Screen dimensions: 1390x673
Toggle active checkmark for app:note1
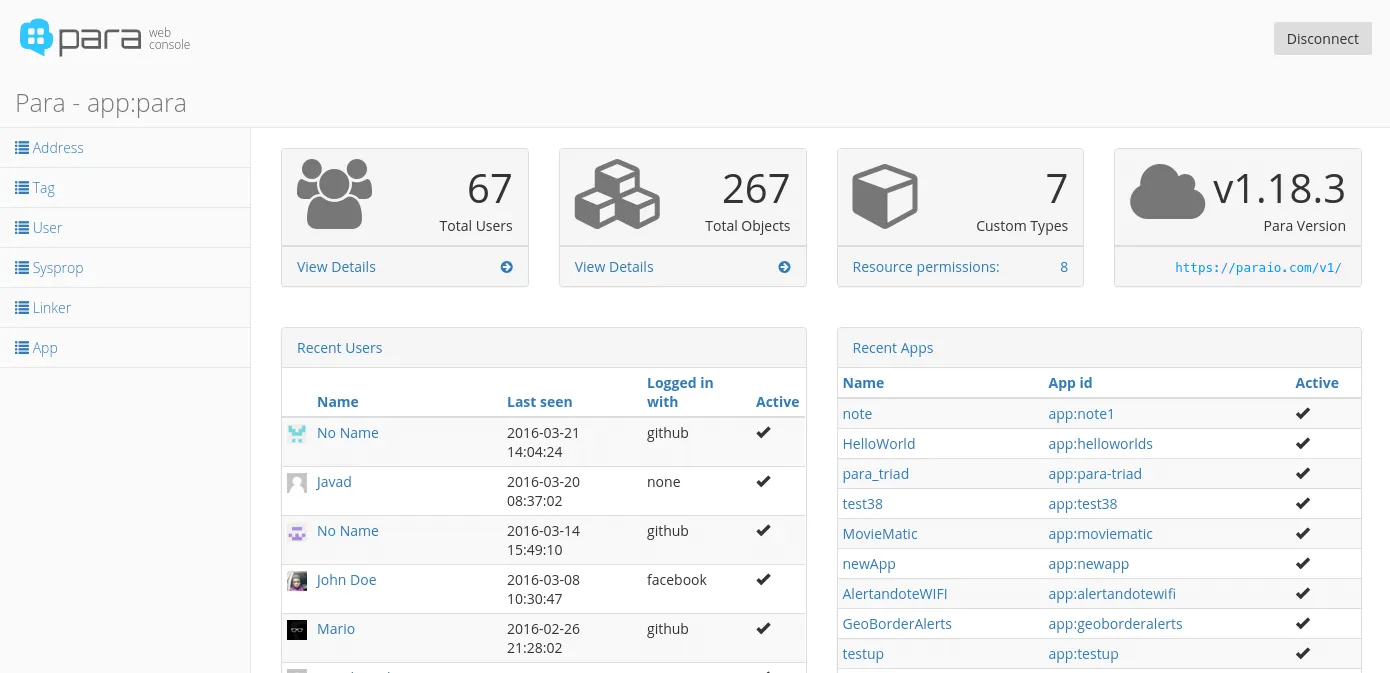point(1302,413)
